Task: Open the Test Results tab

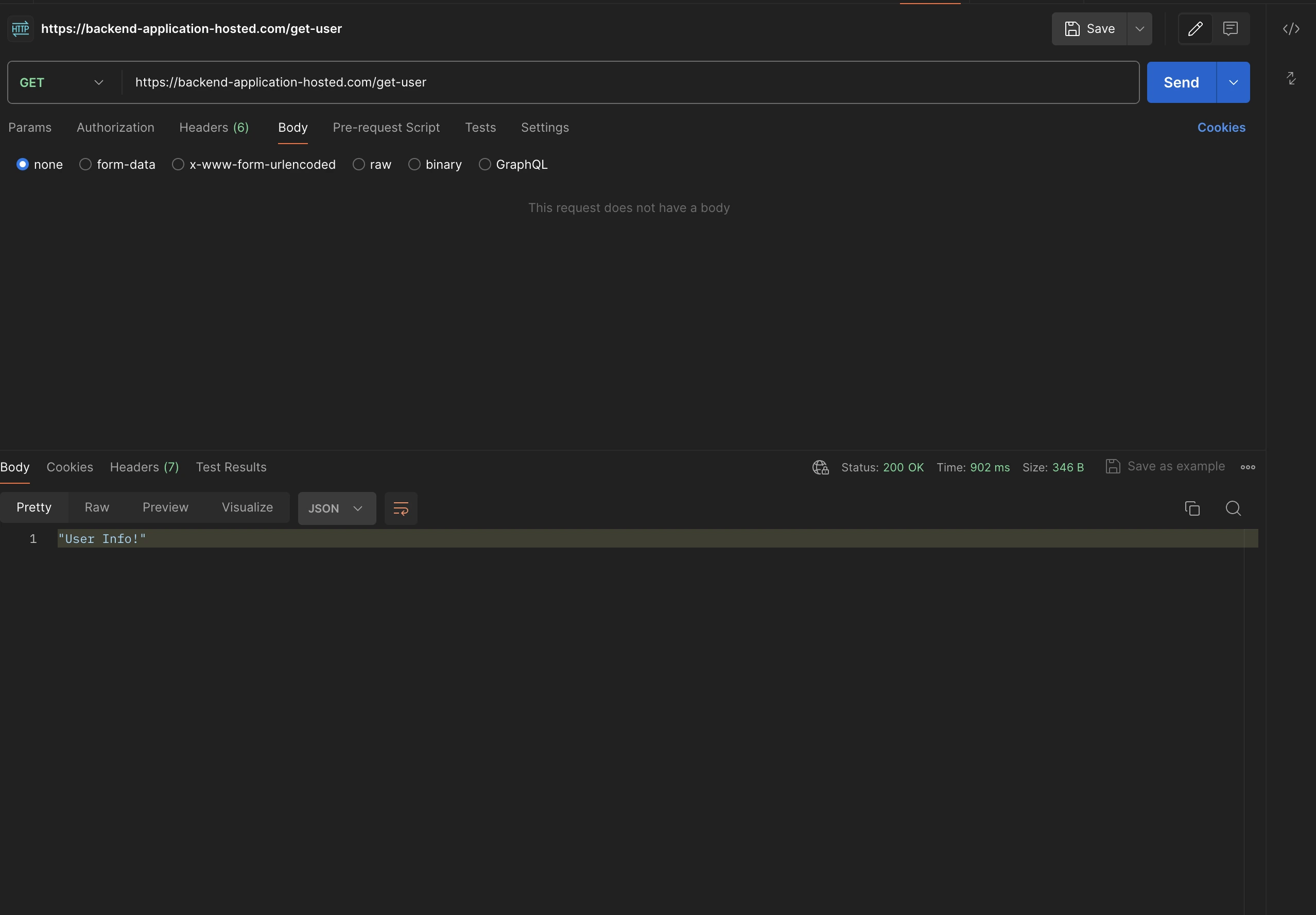Action: 232,467
